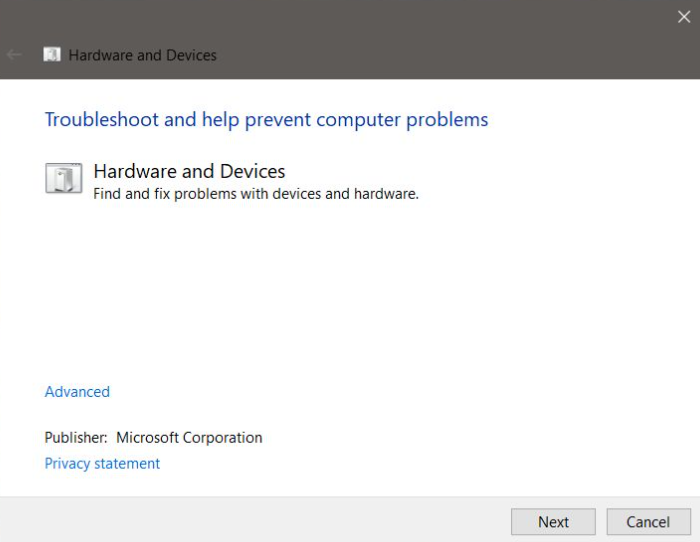The width and height of the screenshot is (700, 542).
Task: Click the small troubleshooter icon in title bar
Action: [x=52, y=55]
